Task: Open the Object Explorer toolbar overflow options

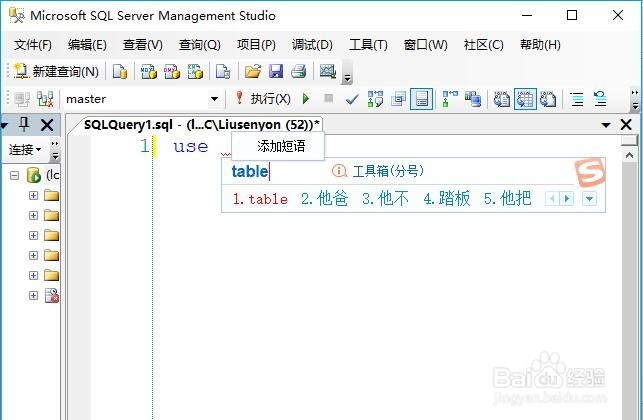Action: (x=55, y=151)
